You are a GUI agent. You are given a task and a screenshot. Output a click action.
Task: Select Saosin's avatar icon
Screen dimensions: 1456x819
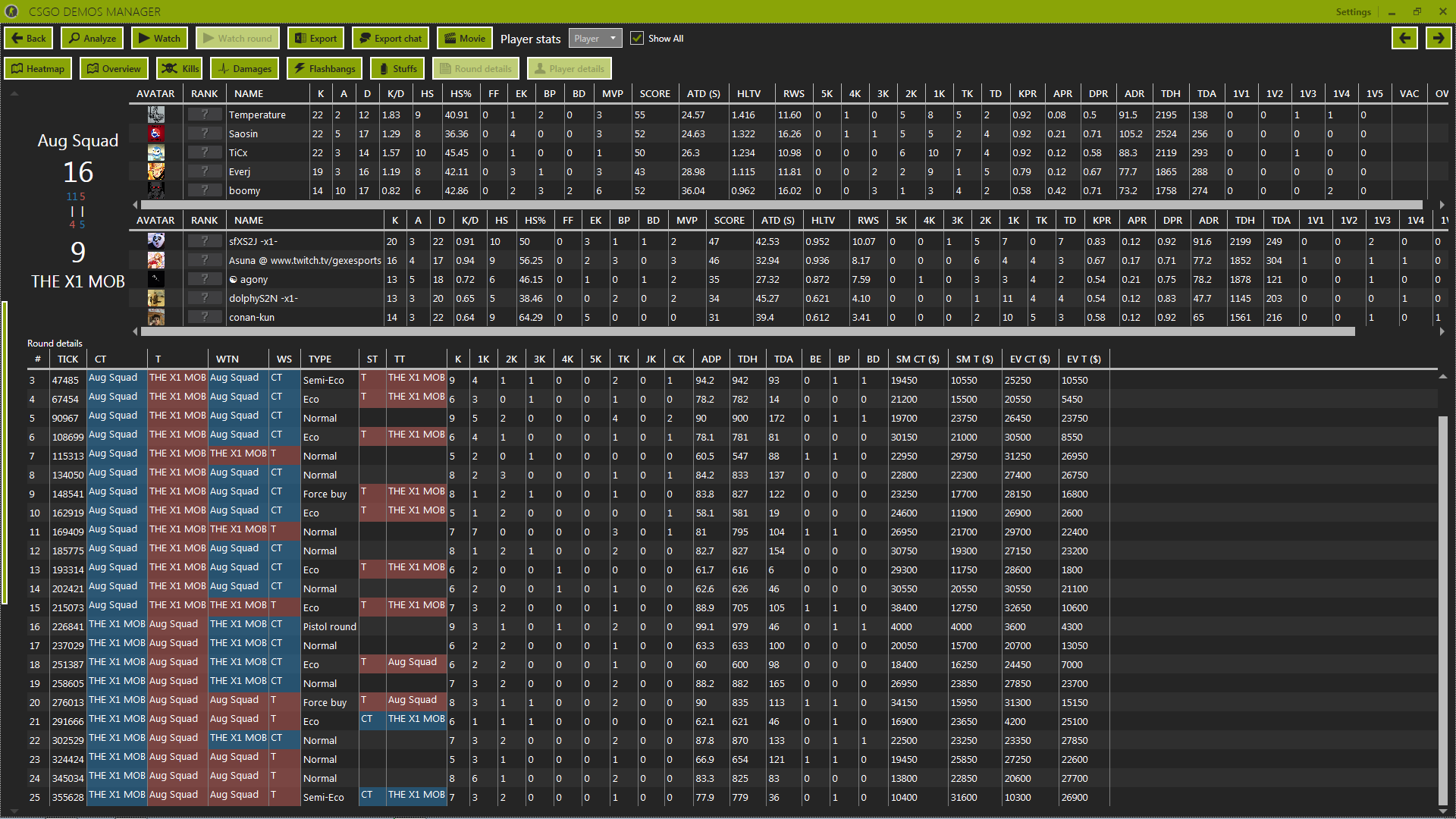click(x=156, y=133)
